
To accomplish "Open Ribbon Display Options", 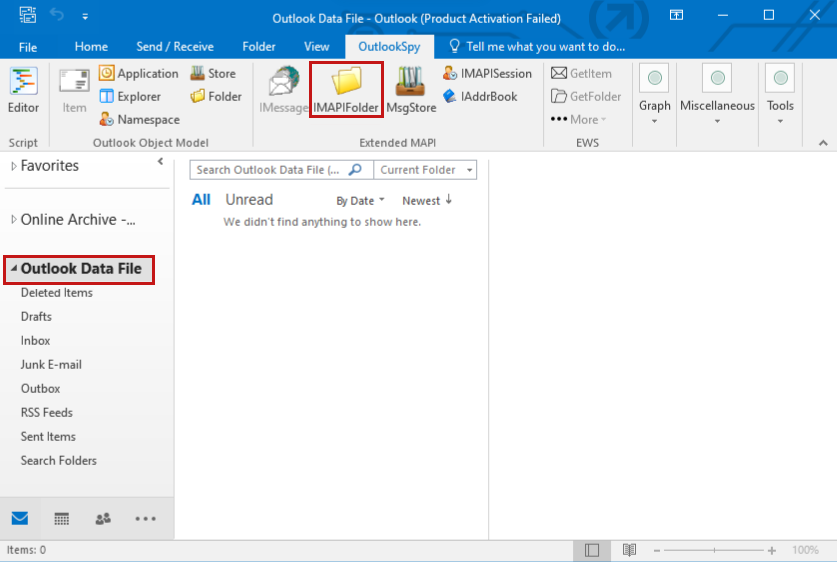I will (x=676, y=15).
